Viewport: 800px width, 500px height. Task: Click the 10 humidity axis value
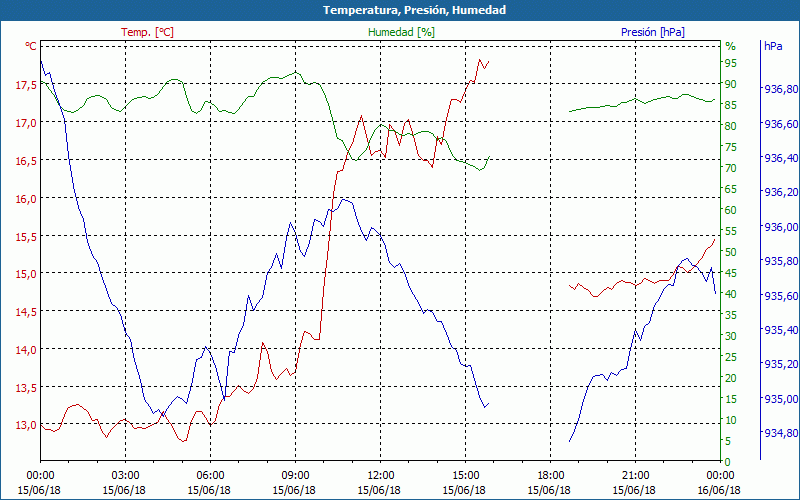coord(731,420)
